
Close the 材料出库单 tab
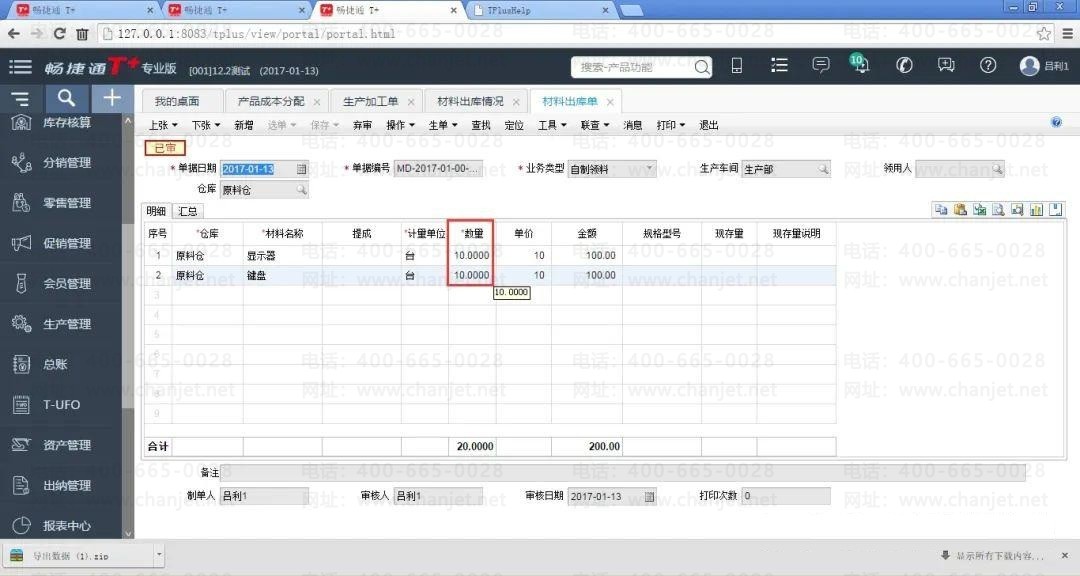(x=610, y=102)
